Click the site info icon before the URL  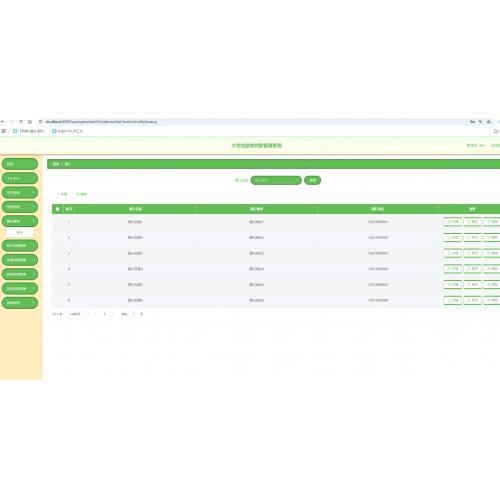41,122
